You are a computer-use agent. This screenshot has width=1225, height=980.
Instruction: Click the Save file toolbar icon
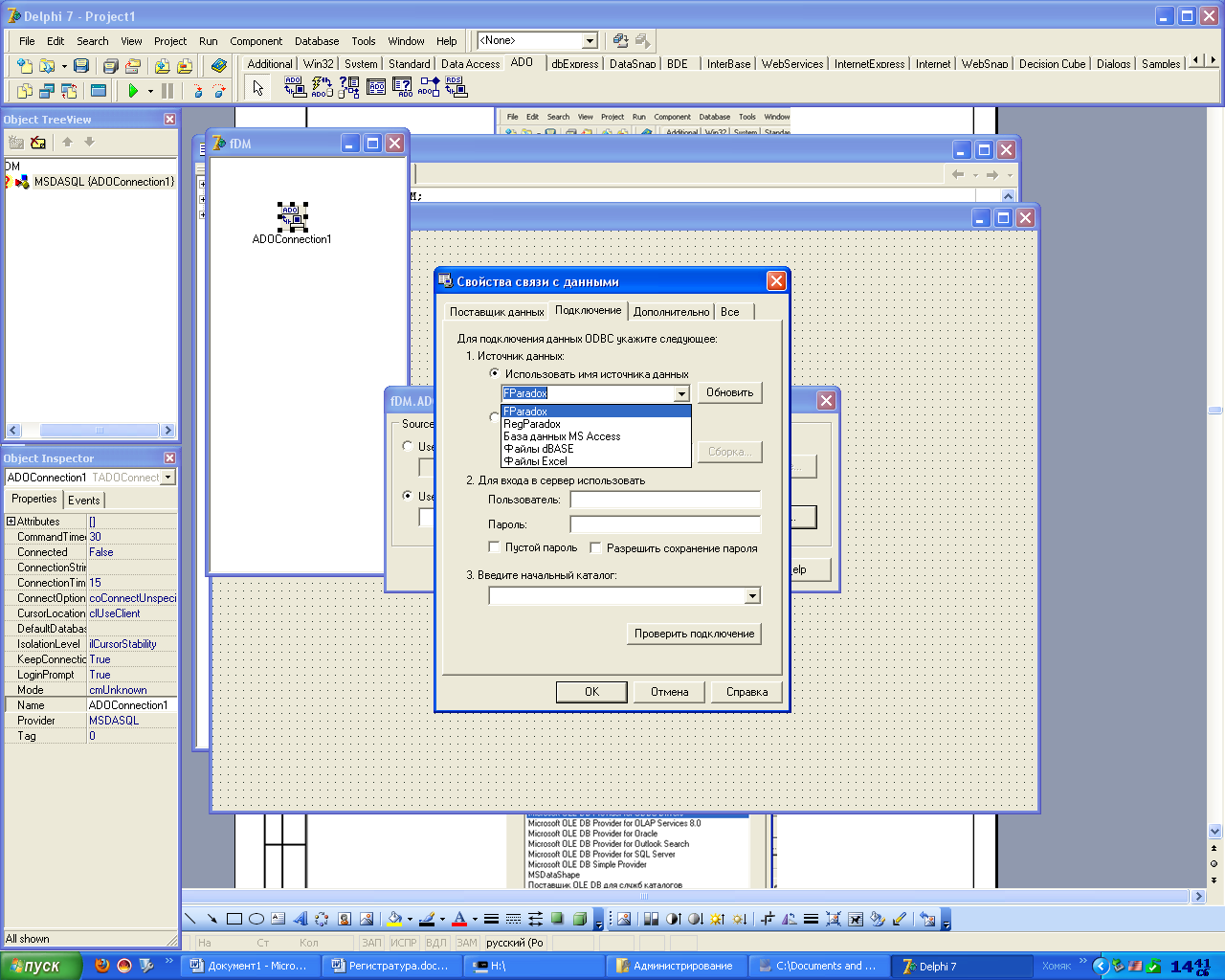(81, 66)
